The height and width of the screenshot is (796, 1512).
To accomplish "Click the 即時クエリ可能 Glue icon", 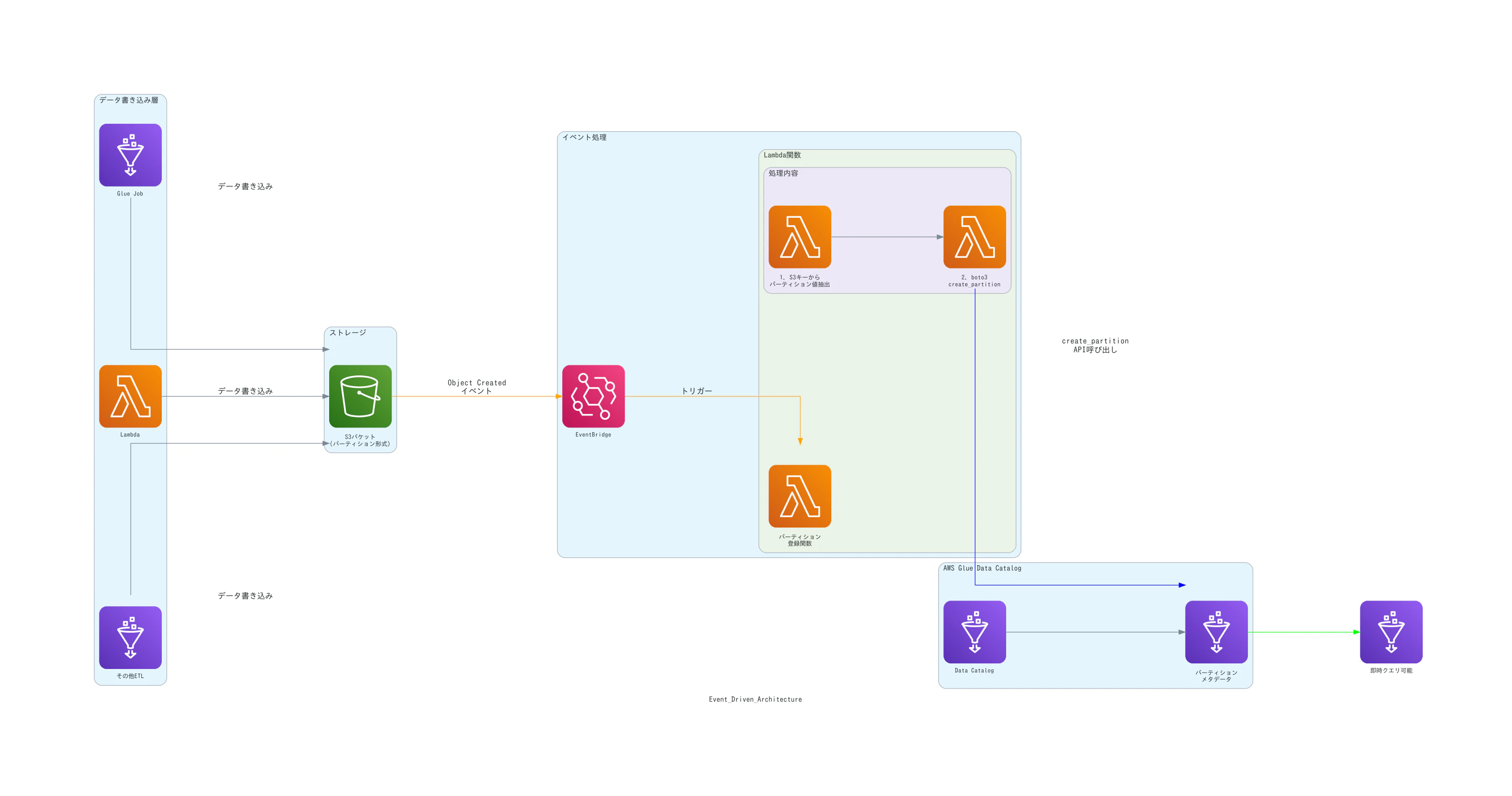I will [1392, 632].
